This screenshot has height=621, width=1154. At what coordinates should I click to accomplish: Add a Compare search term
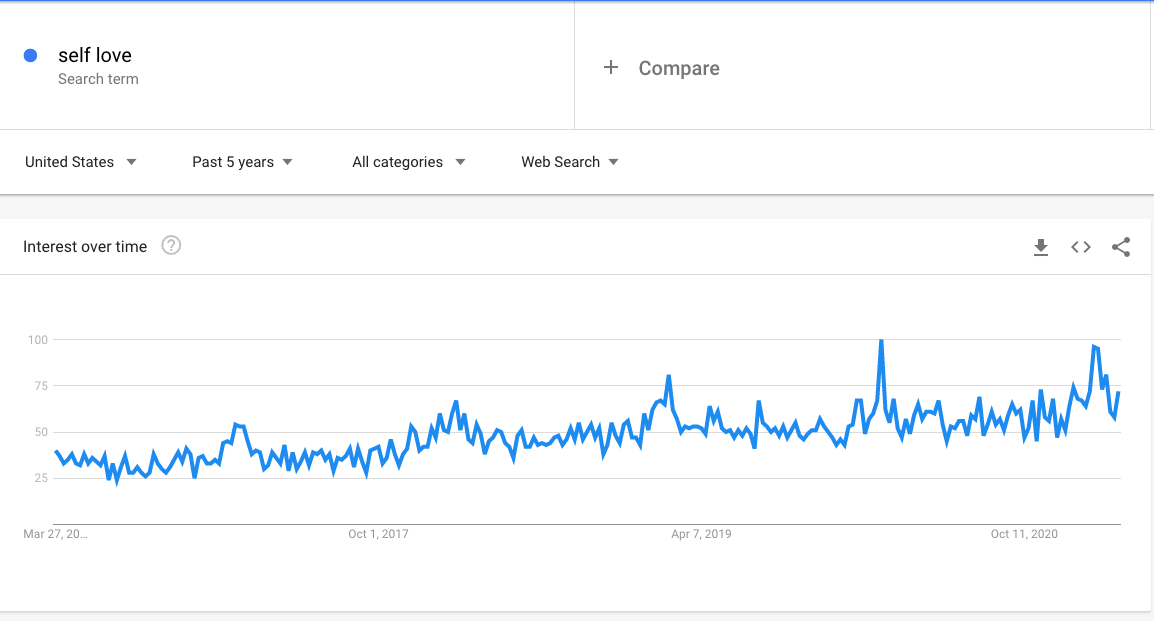point(679,68)
